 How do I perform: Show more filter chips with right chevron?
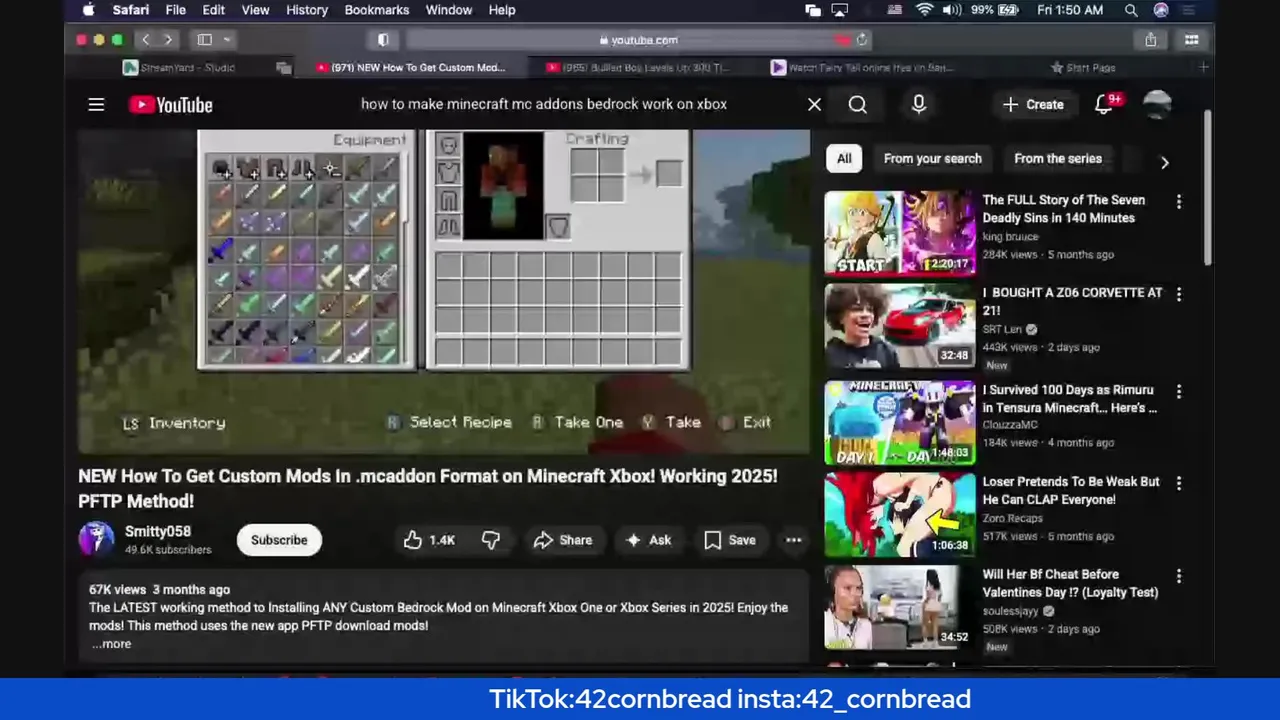[x=1164, y=162]
